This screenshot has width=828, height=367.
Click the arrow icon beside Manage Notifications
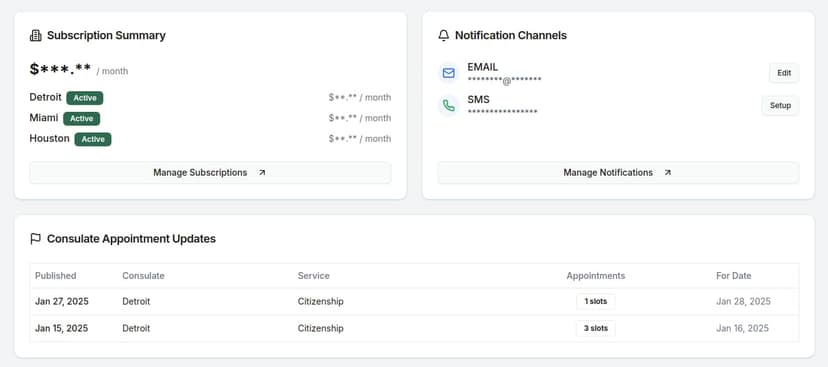click(x=667, y=173)
